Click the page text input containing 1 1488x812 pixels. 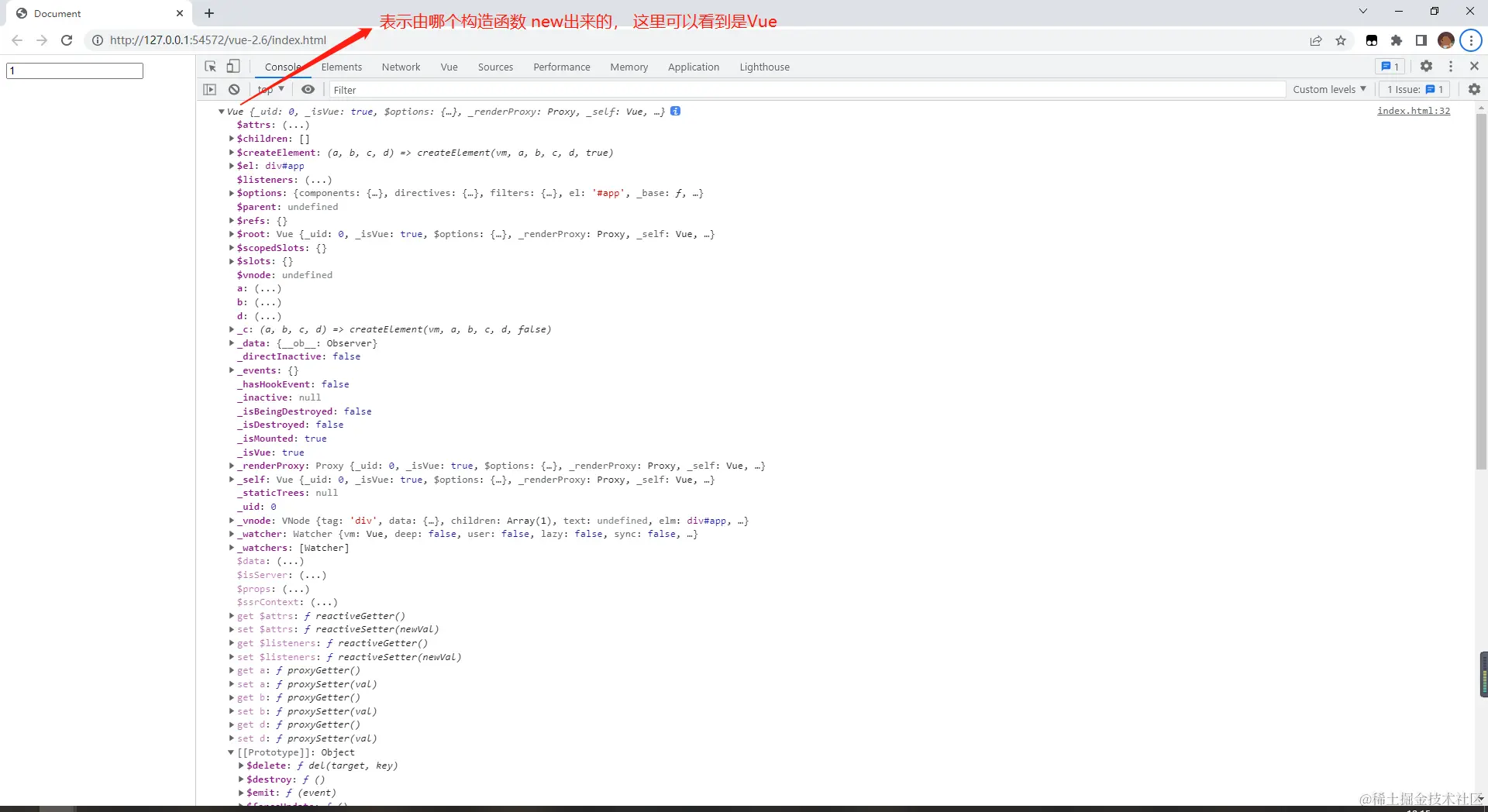point(75,71)
